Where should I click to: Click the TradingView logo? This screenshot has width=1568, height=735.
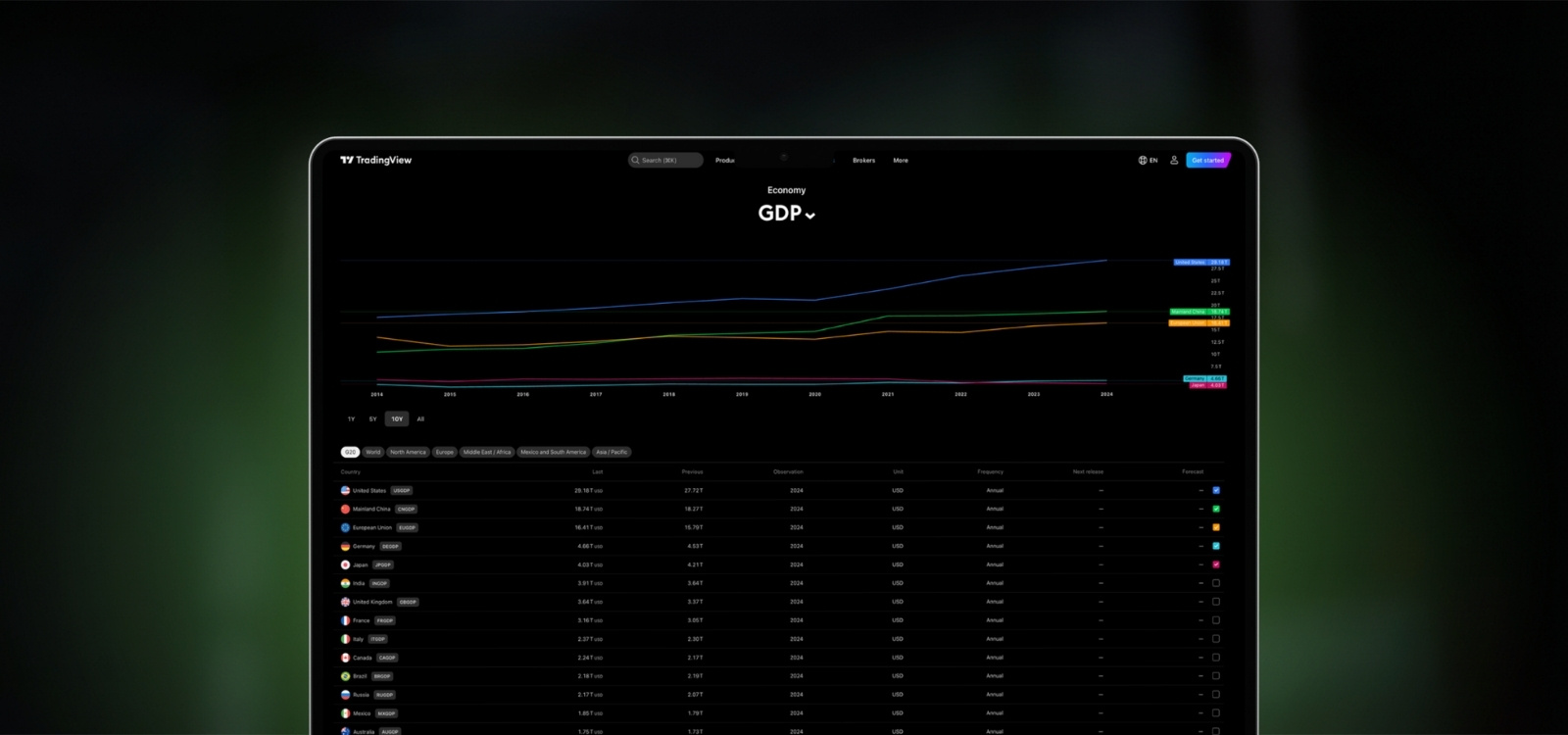375,160
